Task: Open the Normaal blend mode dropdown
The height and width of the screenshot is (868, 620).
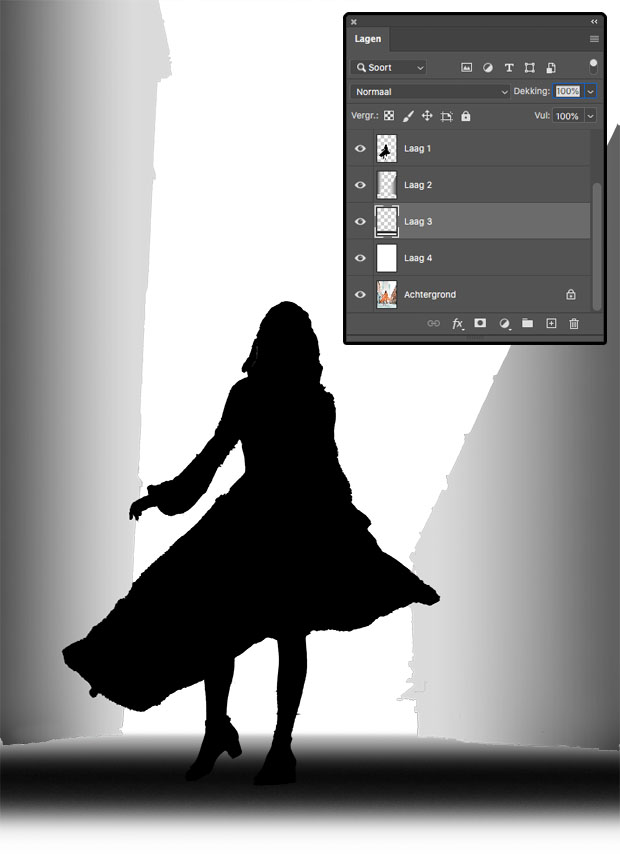Action: coord(430,91)
